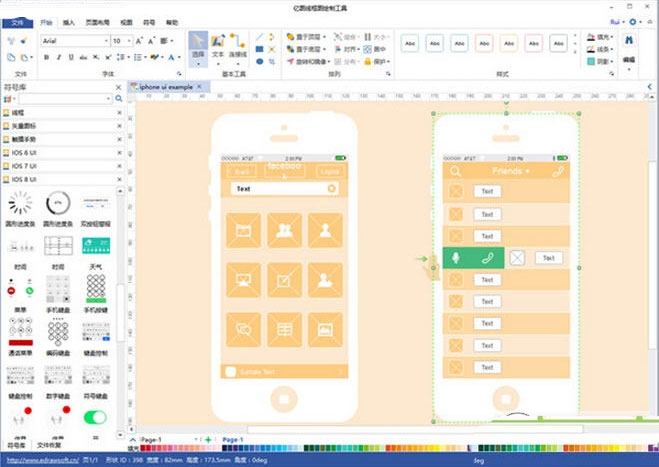Screen dimensions: 659x467
Task: Apply the fourth red-outlined Abc style
Action: tap(484, 43)
